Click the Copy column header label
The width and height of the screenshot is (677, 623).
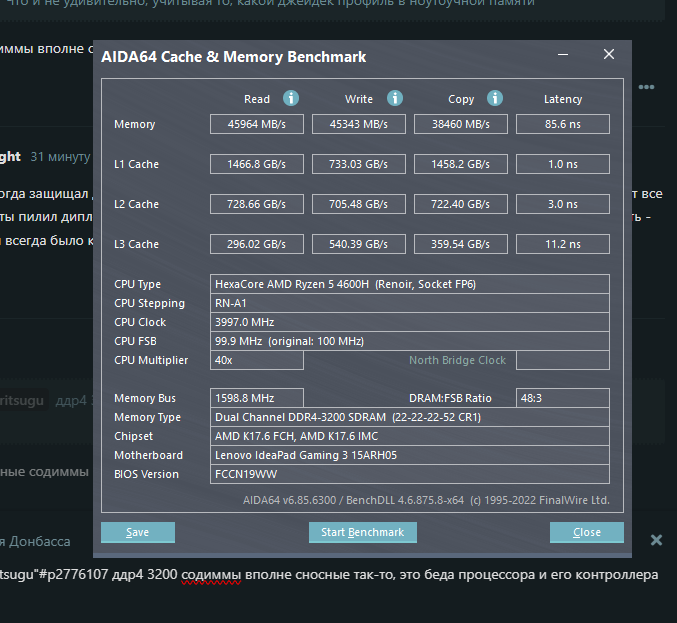461,99
